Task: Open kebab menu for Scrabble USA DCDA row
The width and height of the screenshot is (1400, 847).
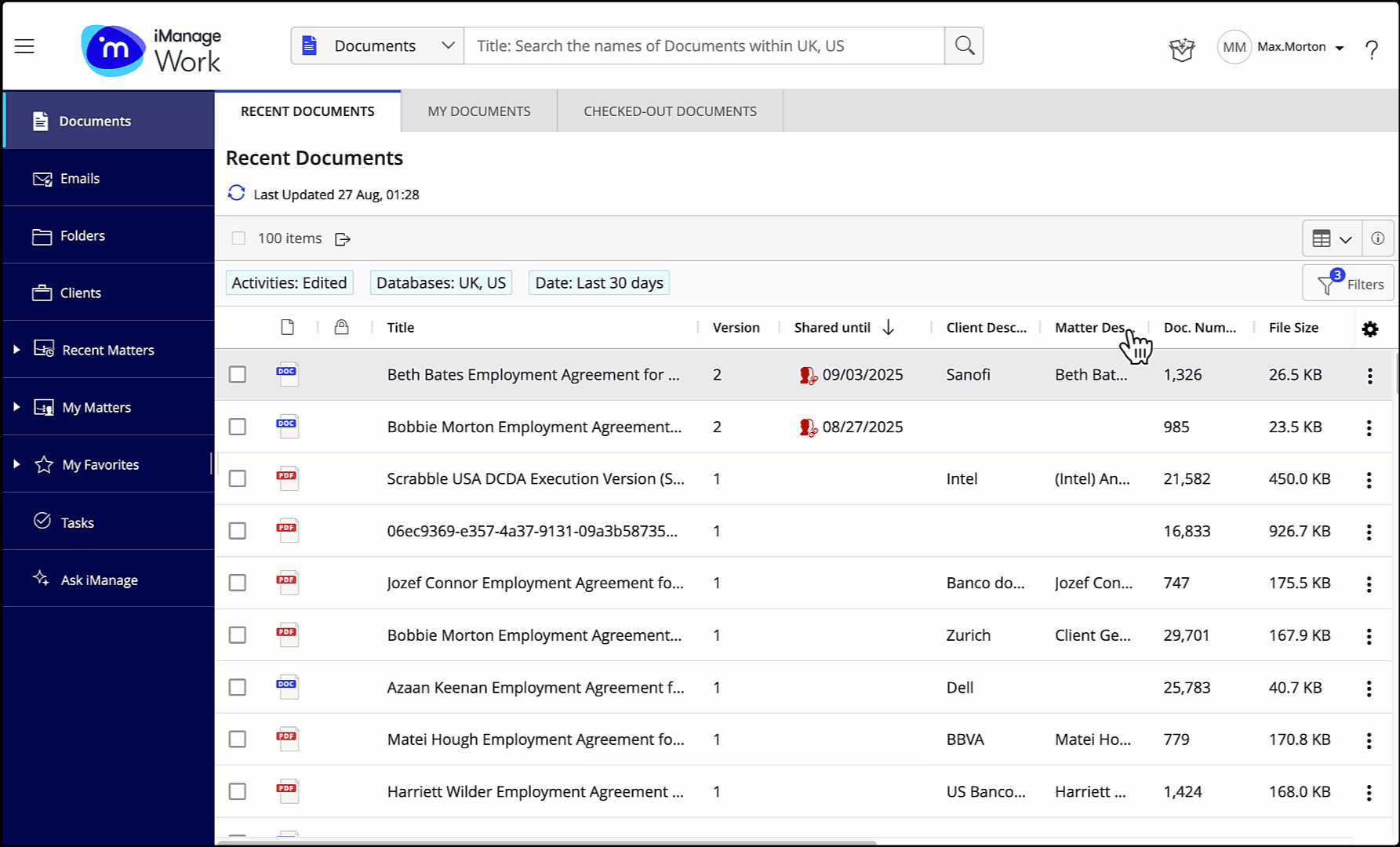Action: coord(1369,480)
